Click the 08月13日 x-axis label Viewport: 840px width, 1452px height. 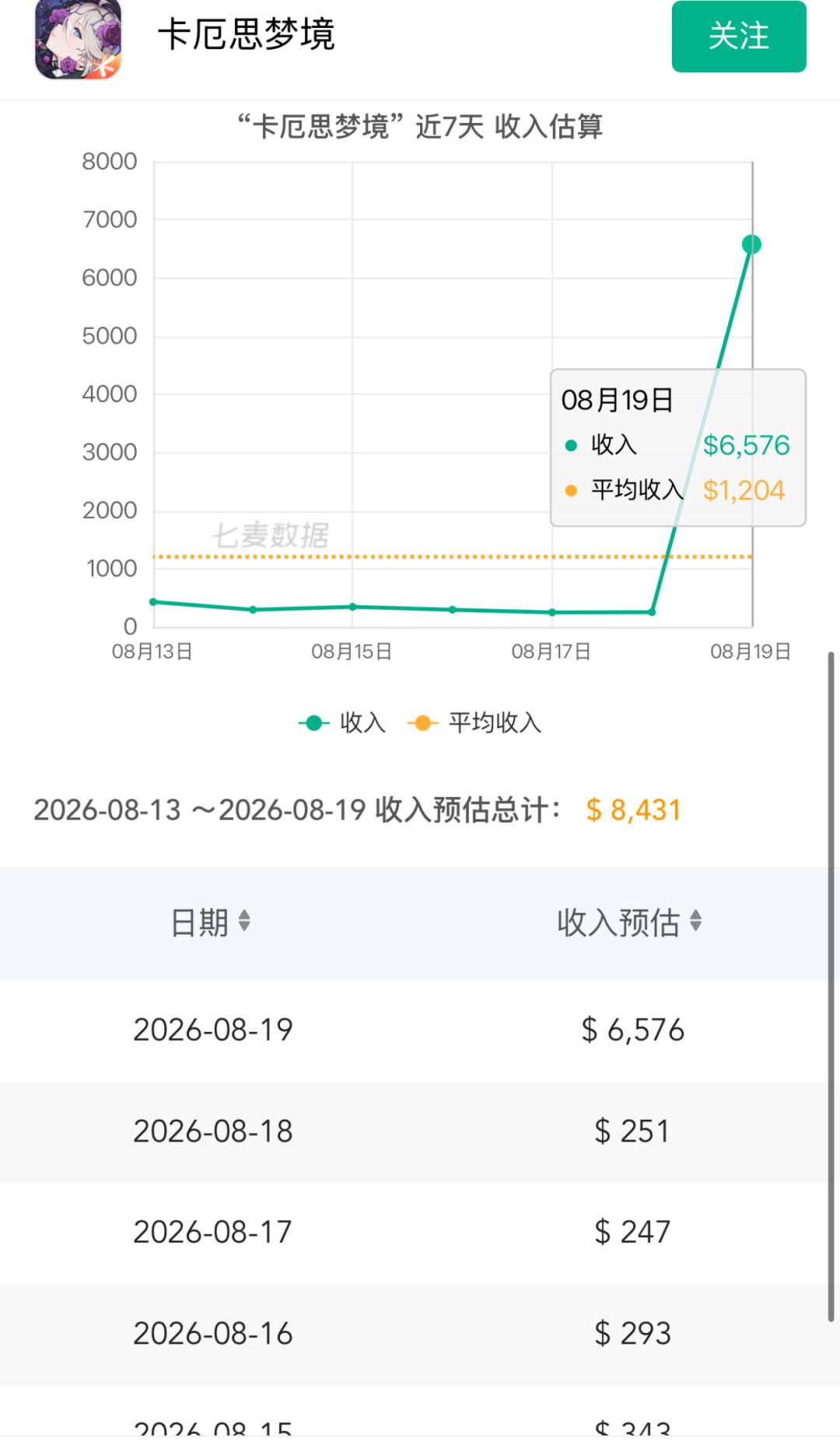click(152, 651)
